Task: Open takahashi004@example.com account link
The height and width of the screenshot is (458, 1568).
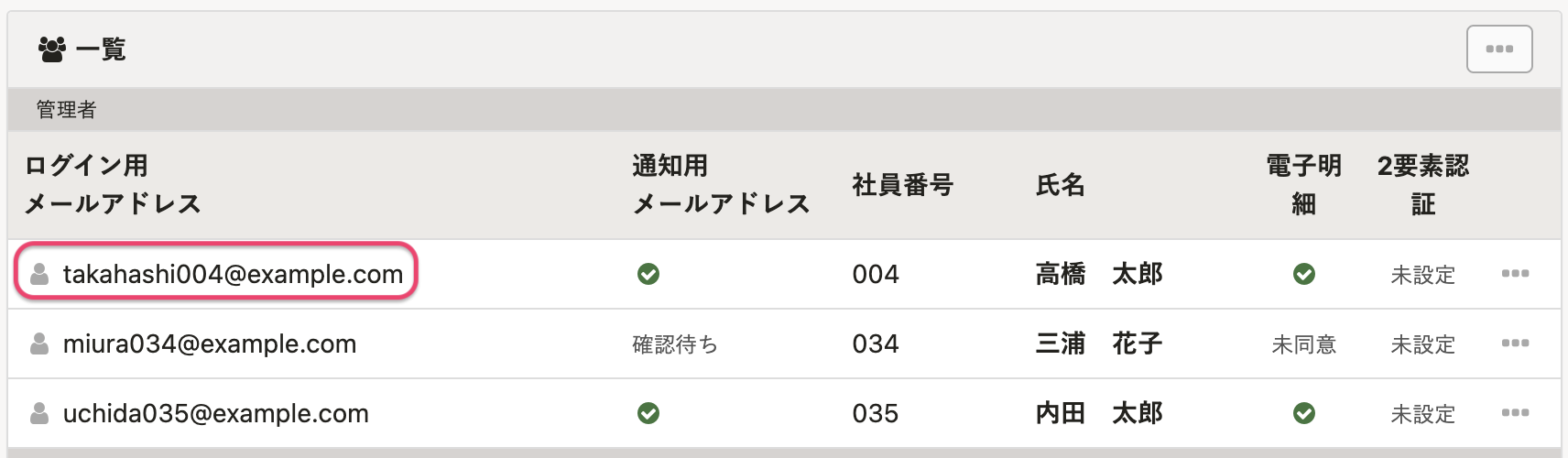Action: 233,274
